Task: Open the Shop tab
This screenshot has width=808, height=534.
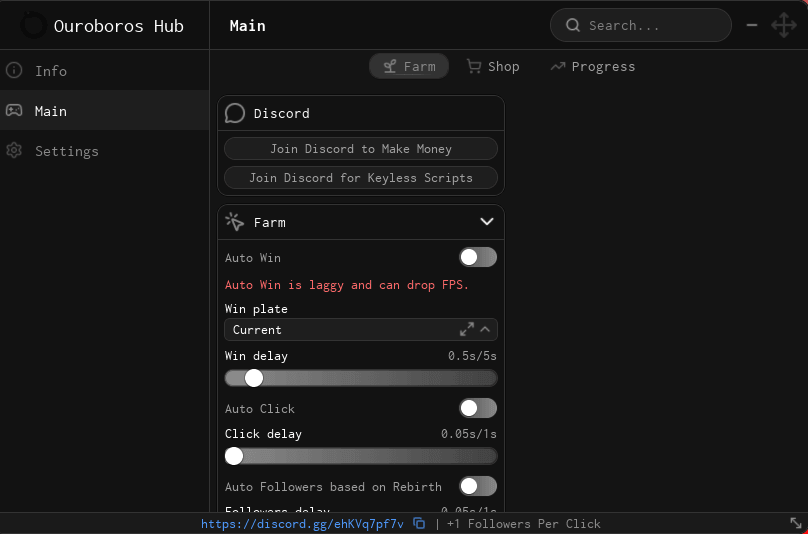Action: [493, 66]
